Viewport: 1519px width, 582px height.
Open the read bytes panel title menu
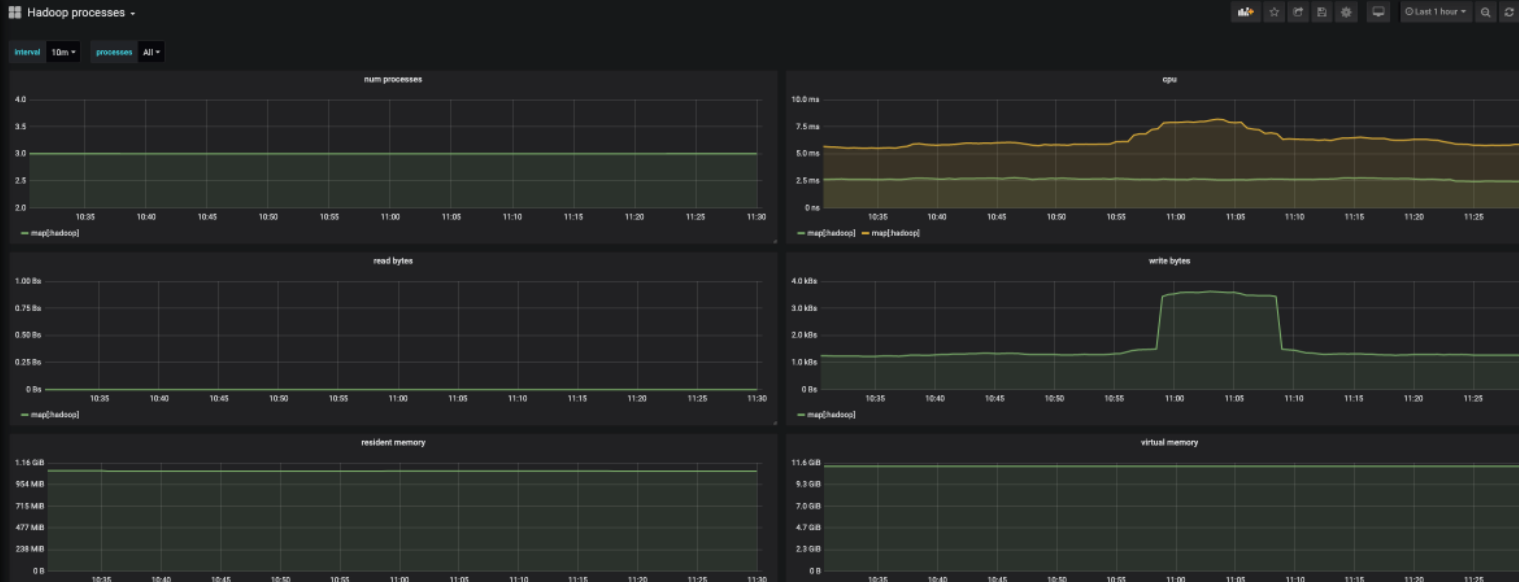(x=393, y=260)
